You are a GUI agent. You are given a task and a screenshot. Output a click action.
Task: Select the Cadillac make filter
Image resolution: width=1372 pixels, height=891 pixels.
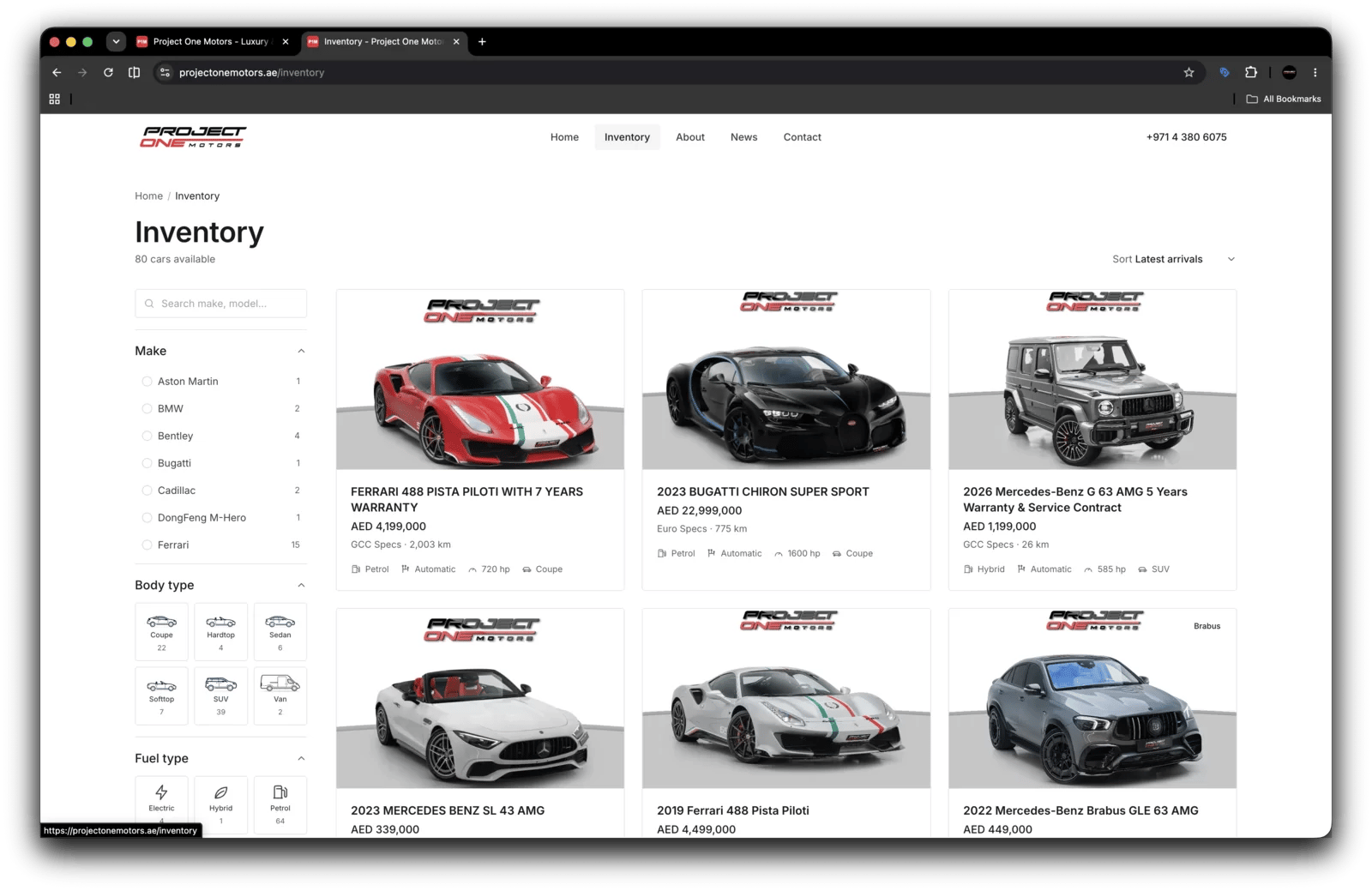[220, 491]
